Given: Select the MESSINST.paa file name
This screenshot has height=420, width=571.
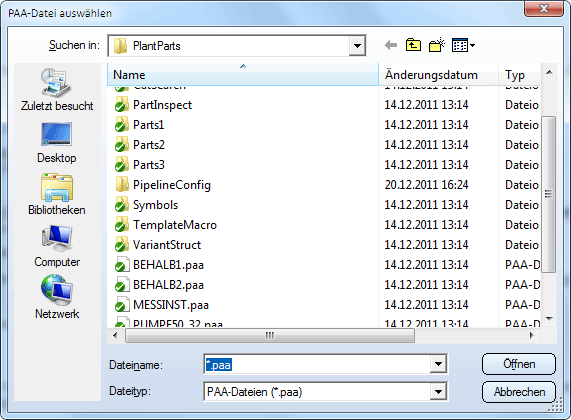Looking at the screenshot, I should click(x=171, y=305).
